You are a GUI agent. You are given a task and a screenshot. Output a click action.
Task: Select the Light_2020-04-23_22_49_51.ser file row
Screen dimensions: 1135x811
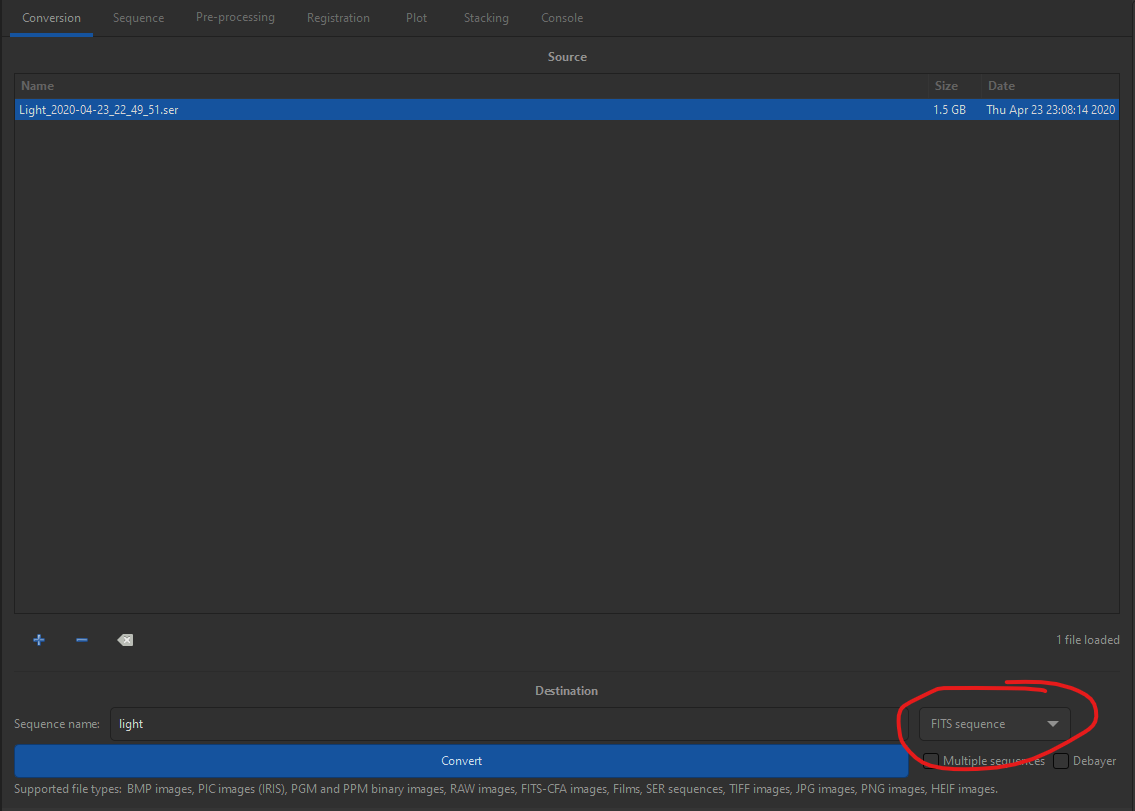coord(567,110)
